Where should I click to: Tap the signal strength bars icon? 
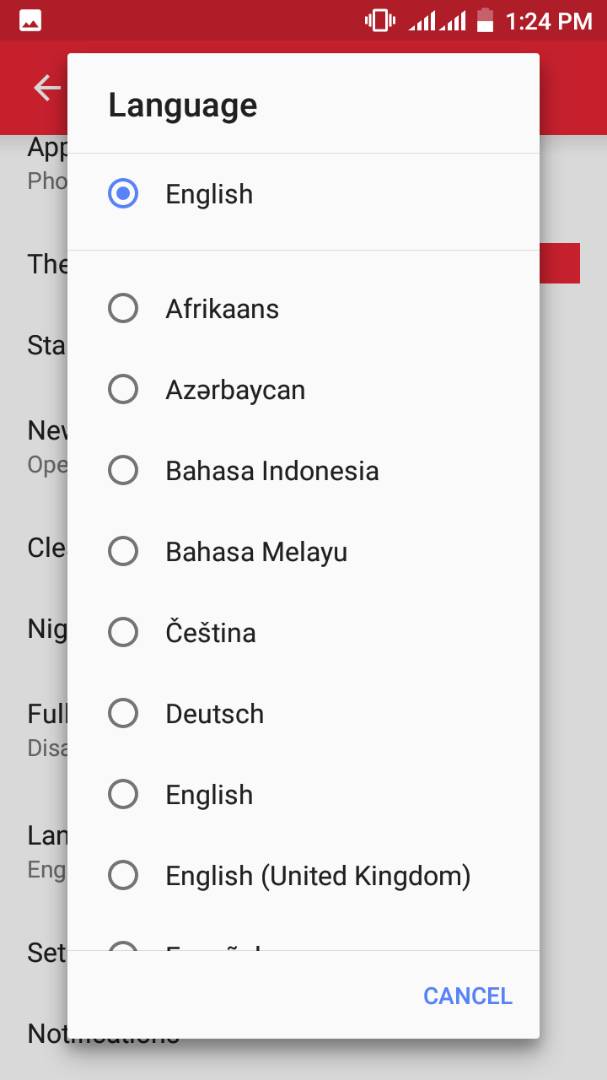click(x=437, y=20)
